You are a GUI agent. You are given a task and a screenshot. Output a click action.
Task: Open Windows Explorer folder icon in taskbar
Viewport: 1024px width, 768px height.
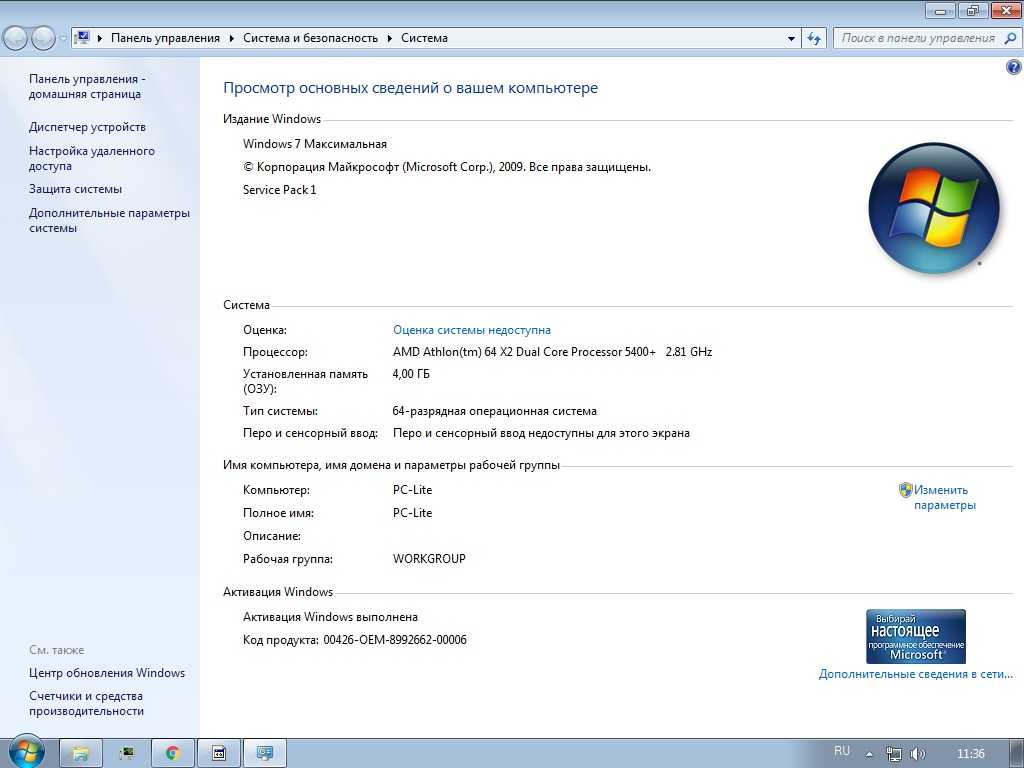click(81, 753)
